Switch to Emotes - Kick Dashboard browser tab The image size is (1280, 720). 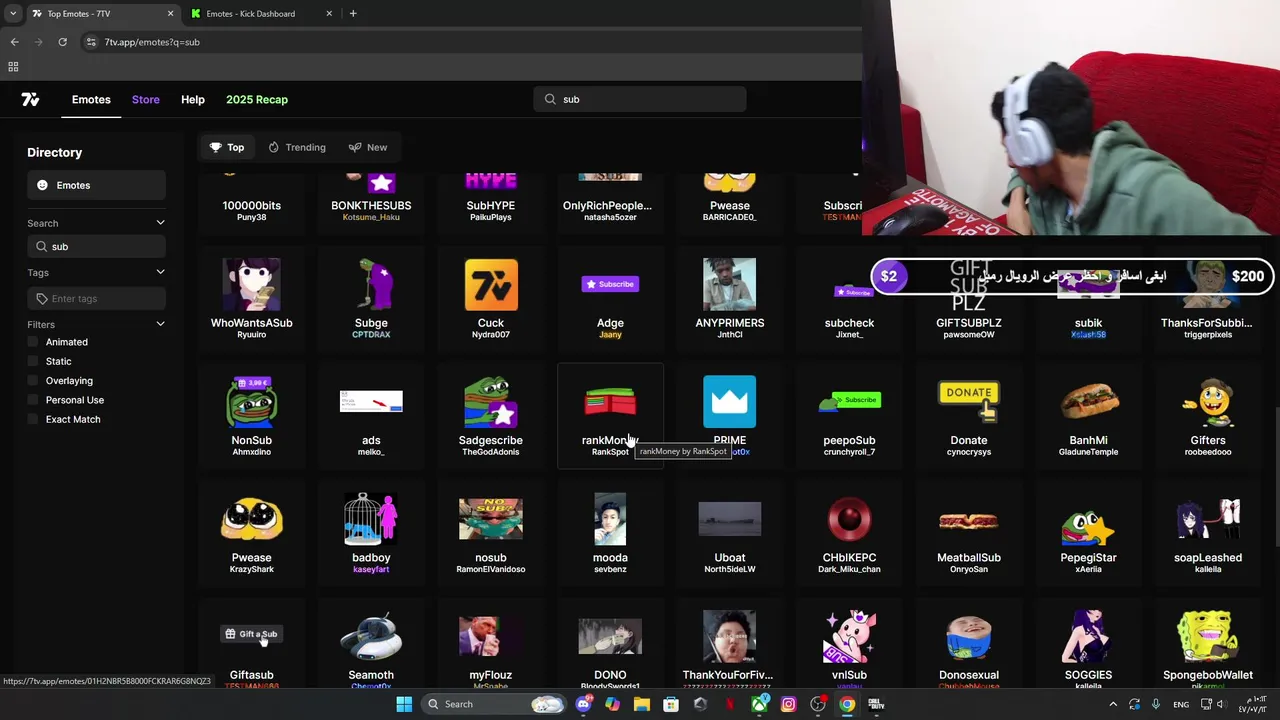point(261,14)
